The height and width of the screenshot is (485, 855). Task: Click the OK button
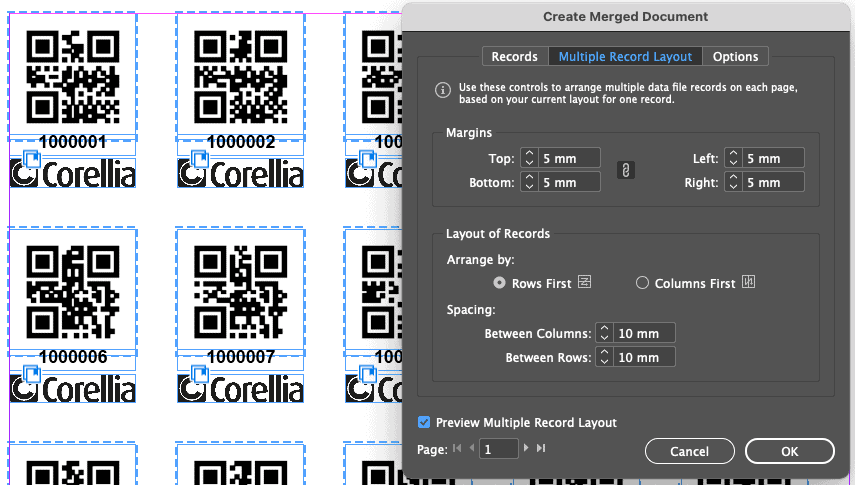pyautogui.click(x=790, y=451)
